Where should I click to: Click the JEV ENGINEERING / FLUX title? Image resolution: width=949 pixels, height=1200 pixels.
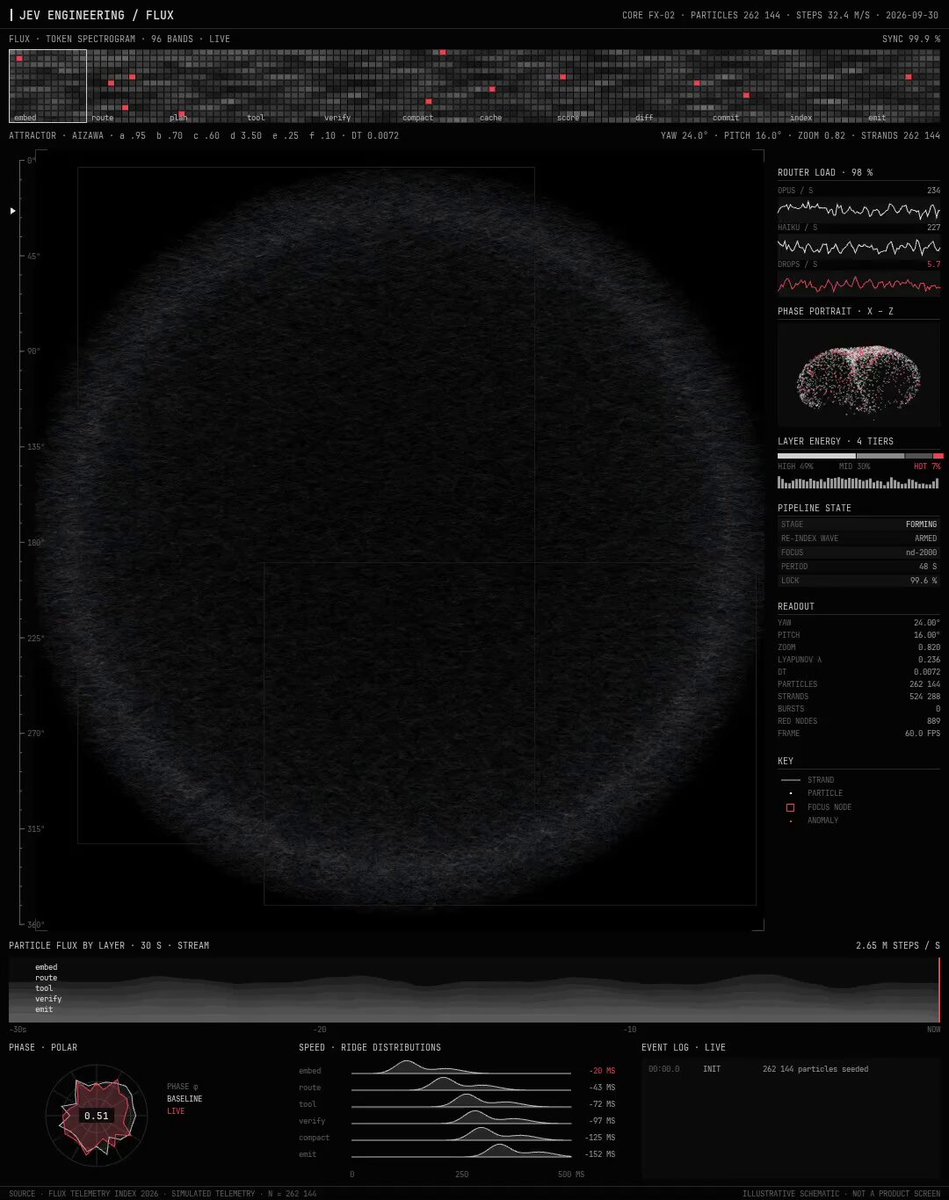coord(96,15)
